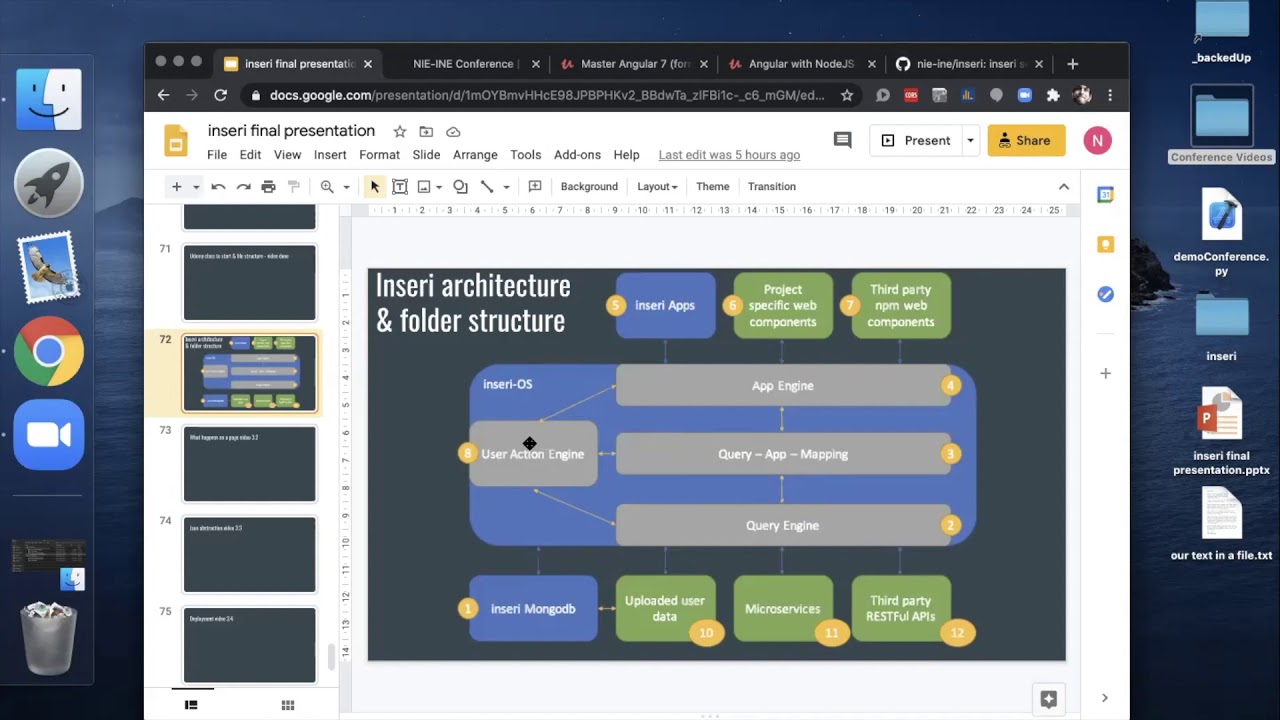Viewport: 1280px width, 720px height.
Task: Open Google Tasks side panel
Action: (x=1105, y=294)
